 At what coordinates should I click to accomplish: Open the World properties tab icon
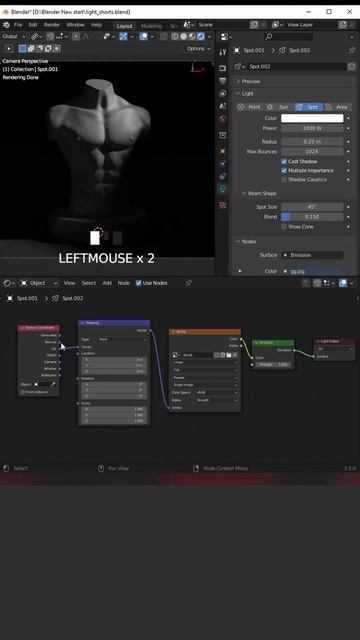pos(222,119)
